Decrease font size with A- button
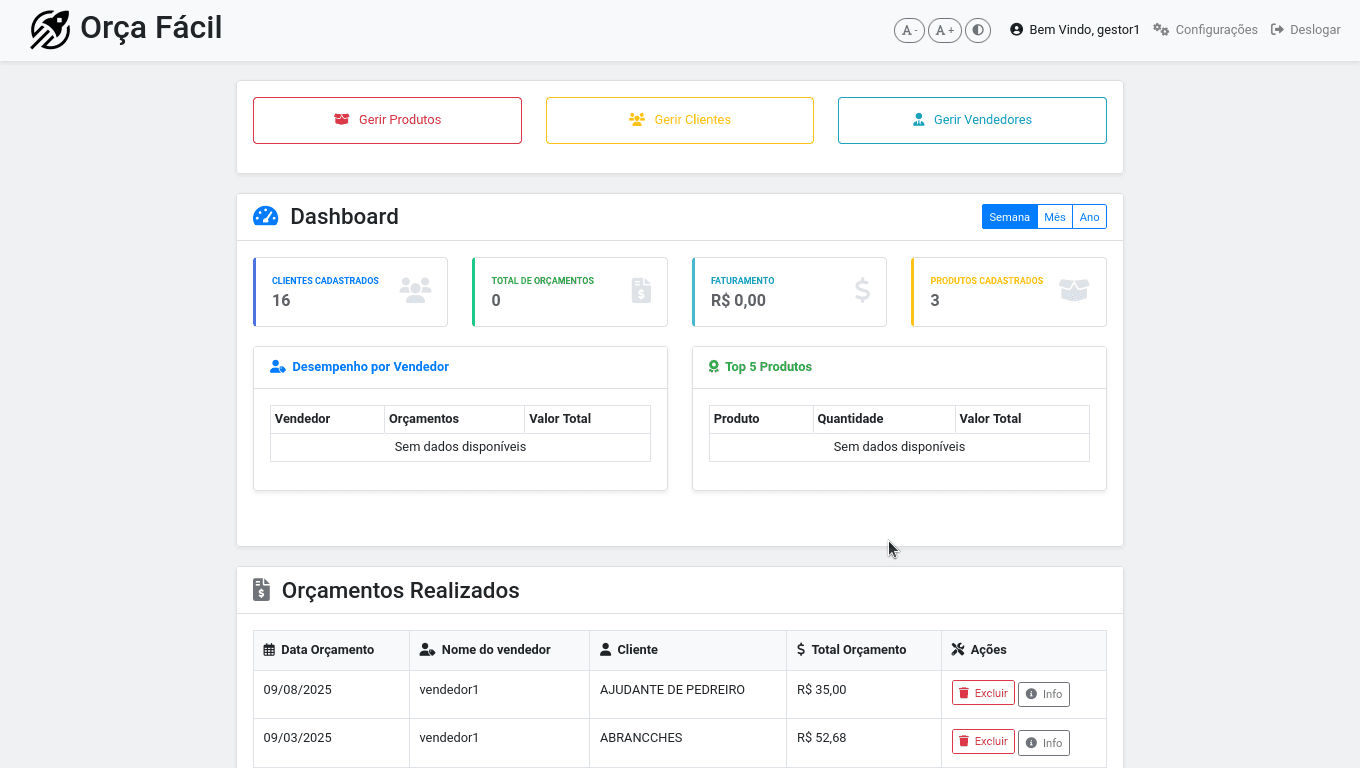The width and height of the screenshot is (1360, 768). coord(909,30)
